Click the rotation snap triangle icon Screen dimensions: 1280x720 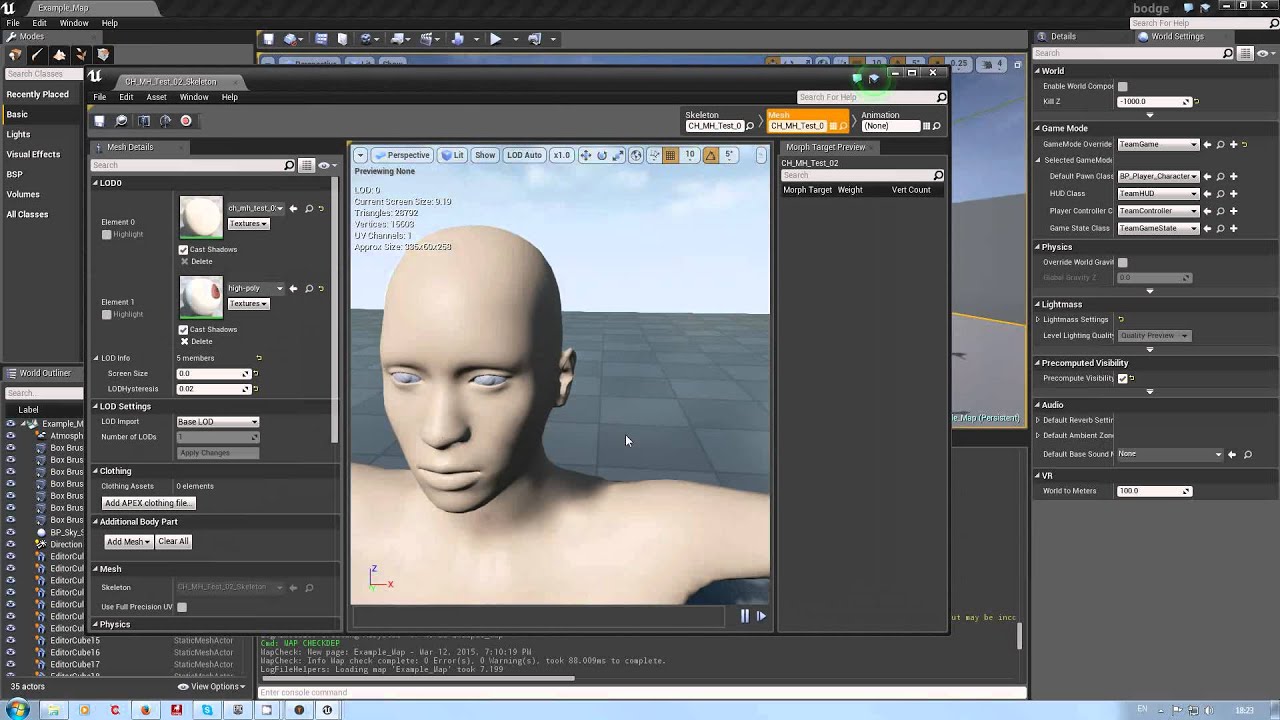pyautogui.click(x=710, y=155)
